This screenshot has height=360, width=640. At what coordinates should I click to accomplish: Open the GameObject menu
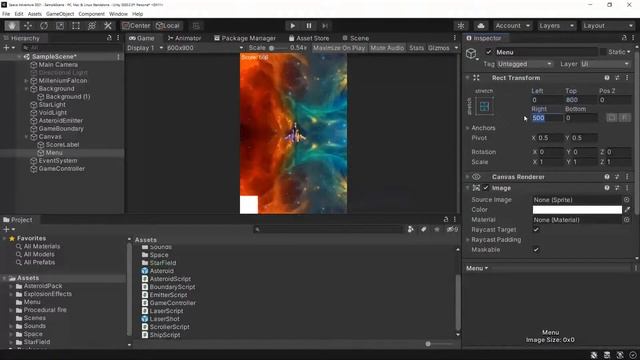click(x=60, y=14)
